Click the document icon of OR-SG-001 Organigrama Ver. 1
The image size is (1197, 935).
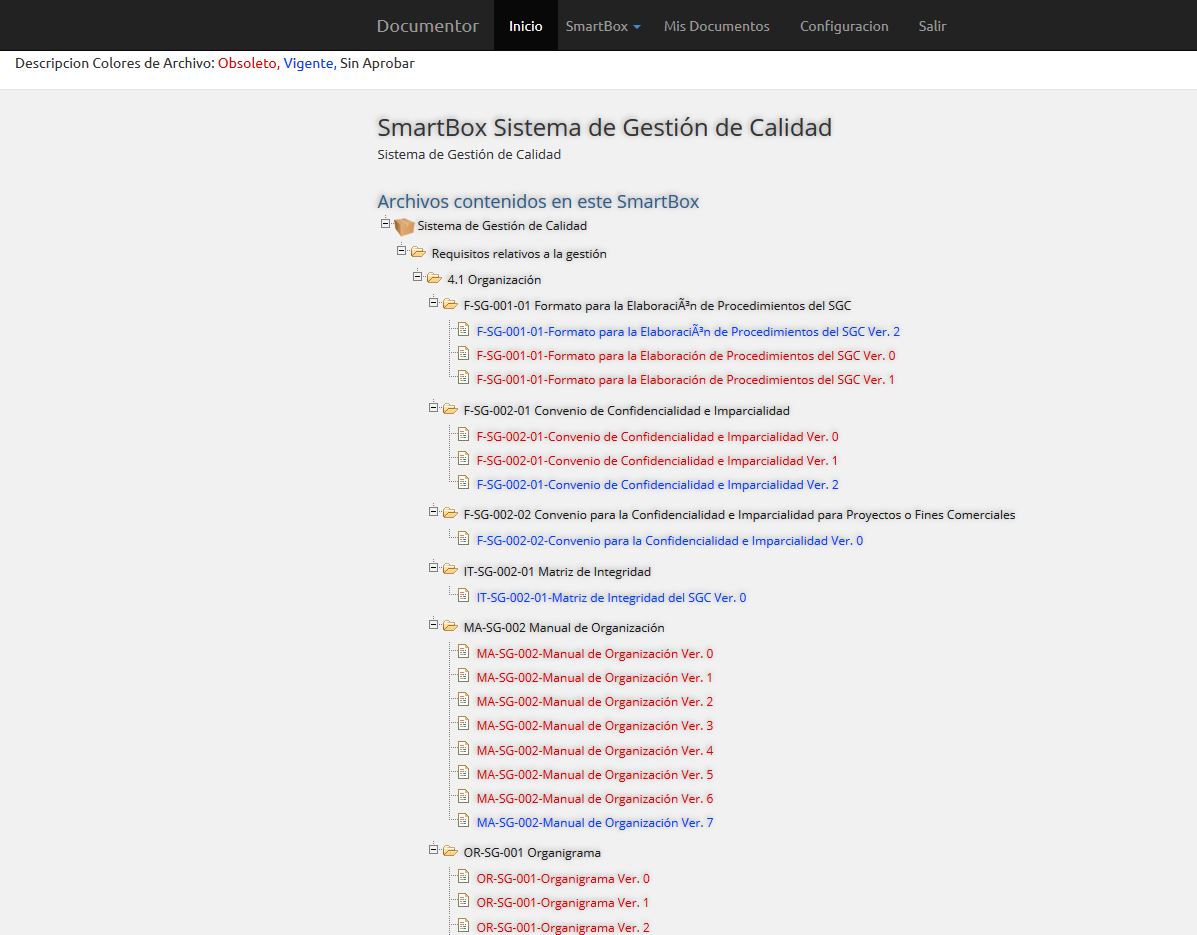[x=463, y=901]
